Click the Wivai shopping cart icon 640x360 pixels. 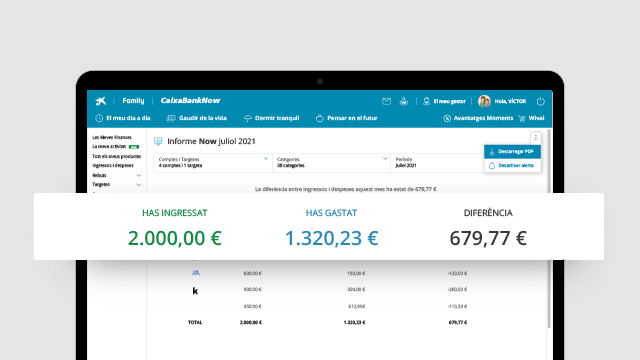(522, 118)
